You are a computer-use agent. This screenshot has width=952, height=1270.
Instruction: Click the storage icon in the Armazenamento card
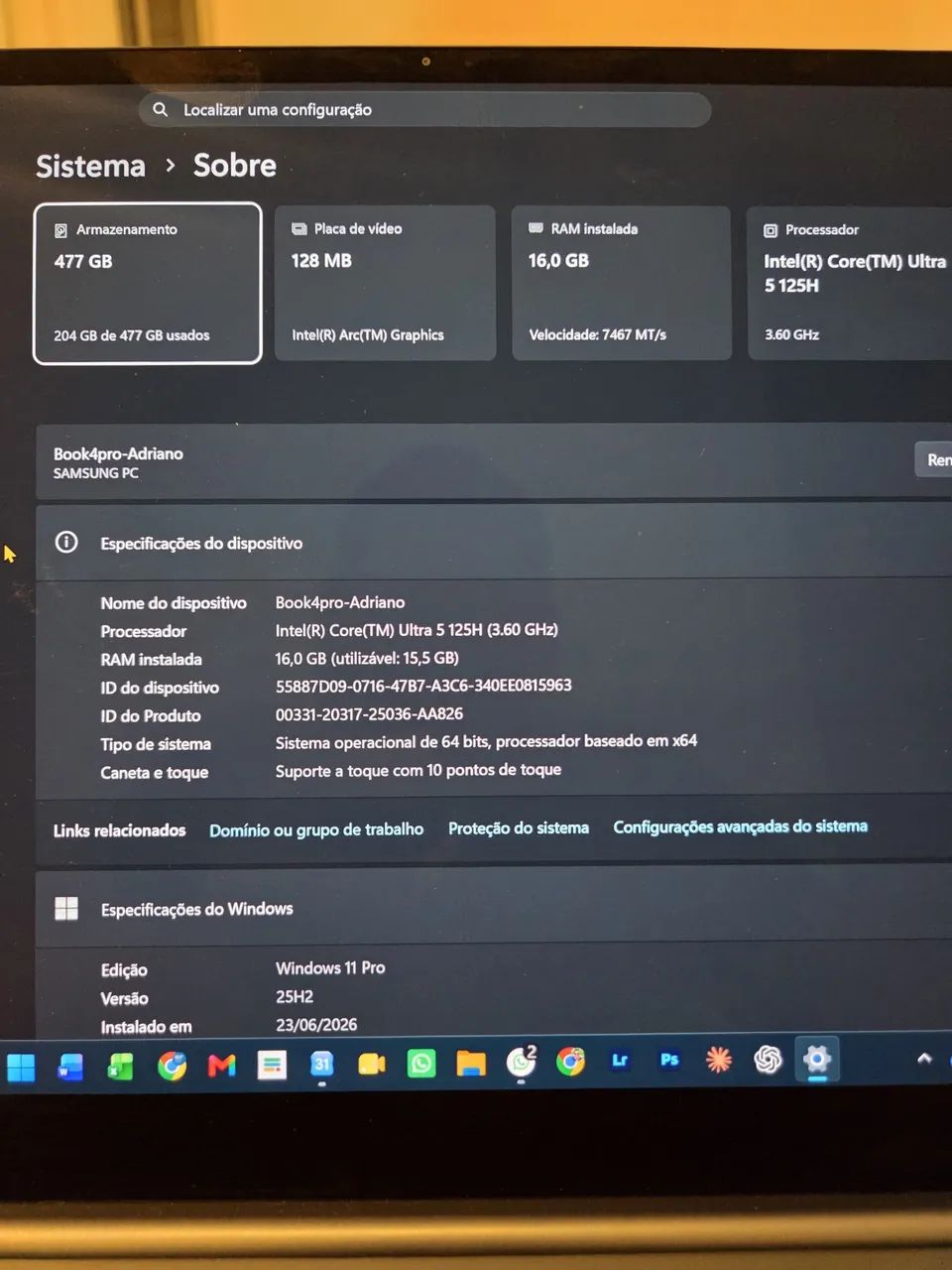pos(60,230)
